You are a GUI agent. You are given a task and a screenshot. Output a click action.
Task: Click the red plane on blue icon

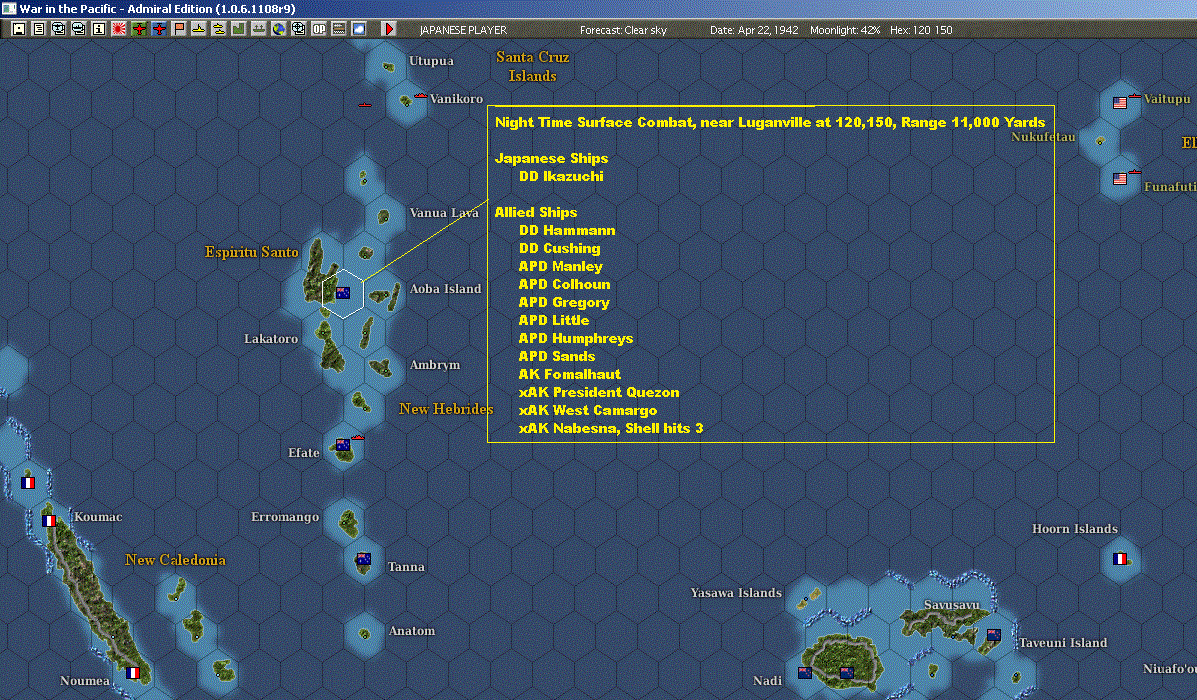click(x=159, y=29)
